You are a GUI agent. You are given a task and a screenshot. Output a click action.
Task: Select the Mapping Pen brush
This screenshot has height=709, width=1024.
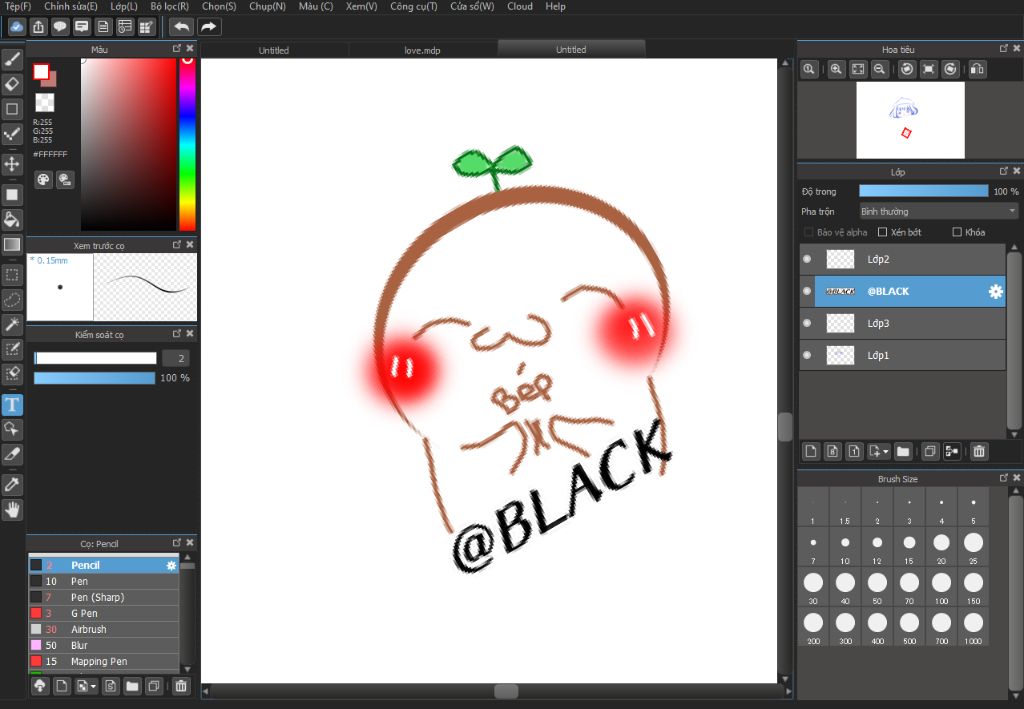tap(104, 661)
